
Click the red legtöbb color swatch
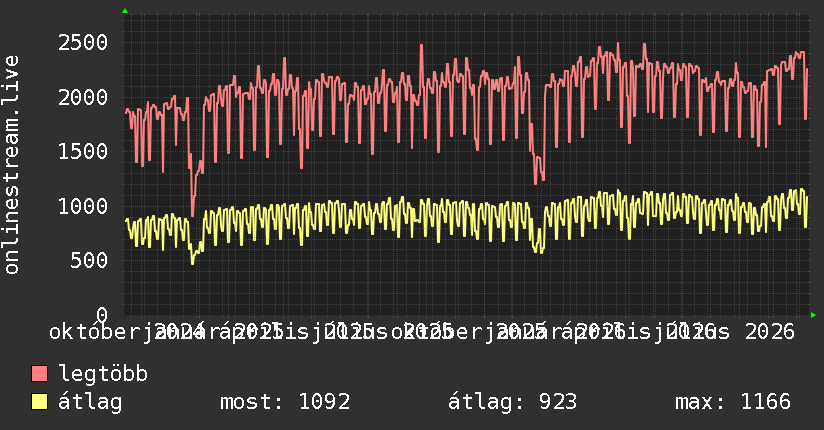[39, 374]
